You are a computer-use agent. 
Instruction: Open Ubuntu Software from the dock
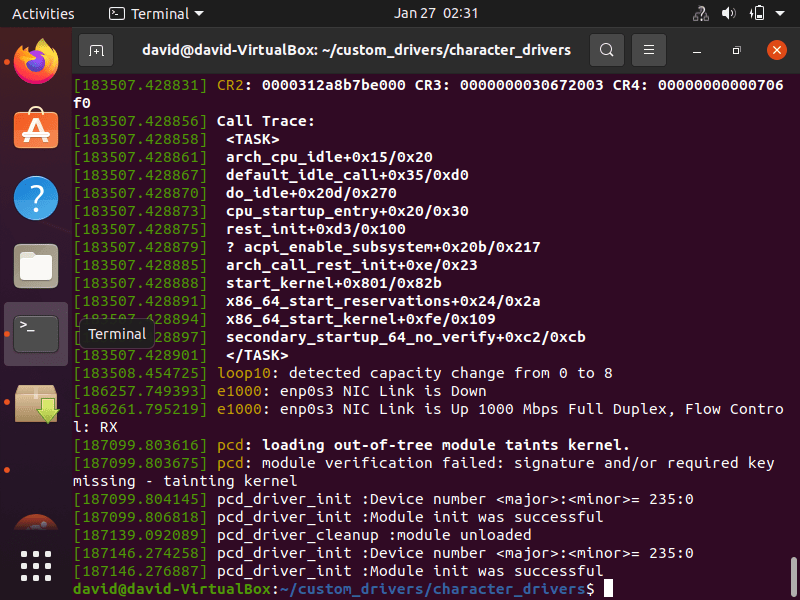coord(36,128)
